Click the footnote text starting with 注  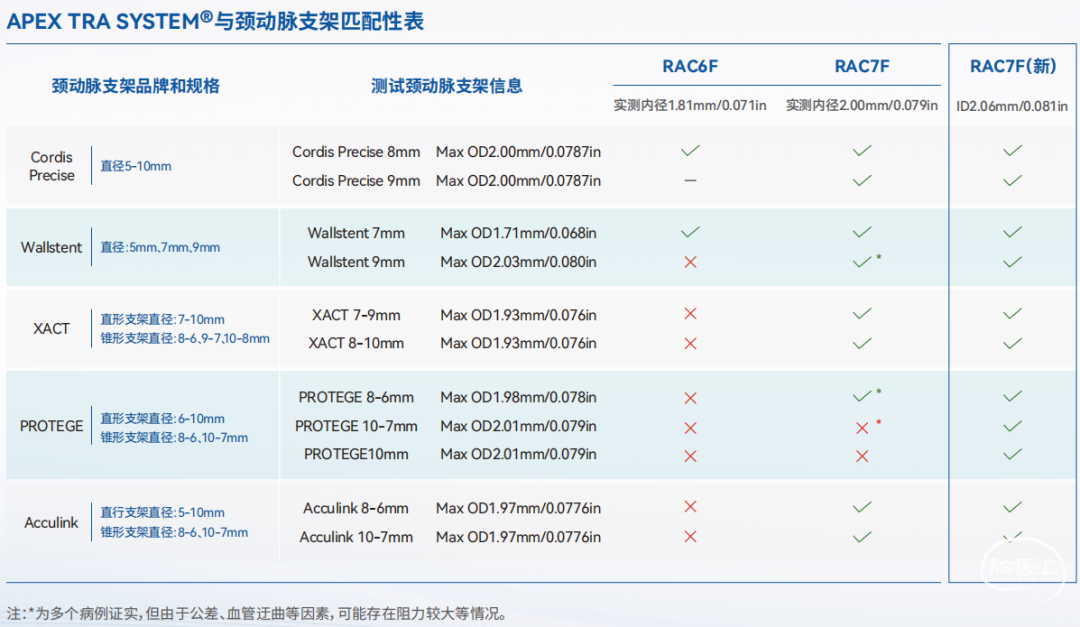pos(255,613)
